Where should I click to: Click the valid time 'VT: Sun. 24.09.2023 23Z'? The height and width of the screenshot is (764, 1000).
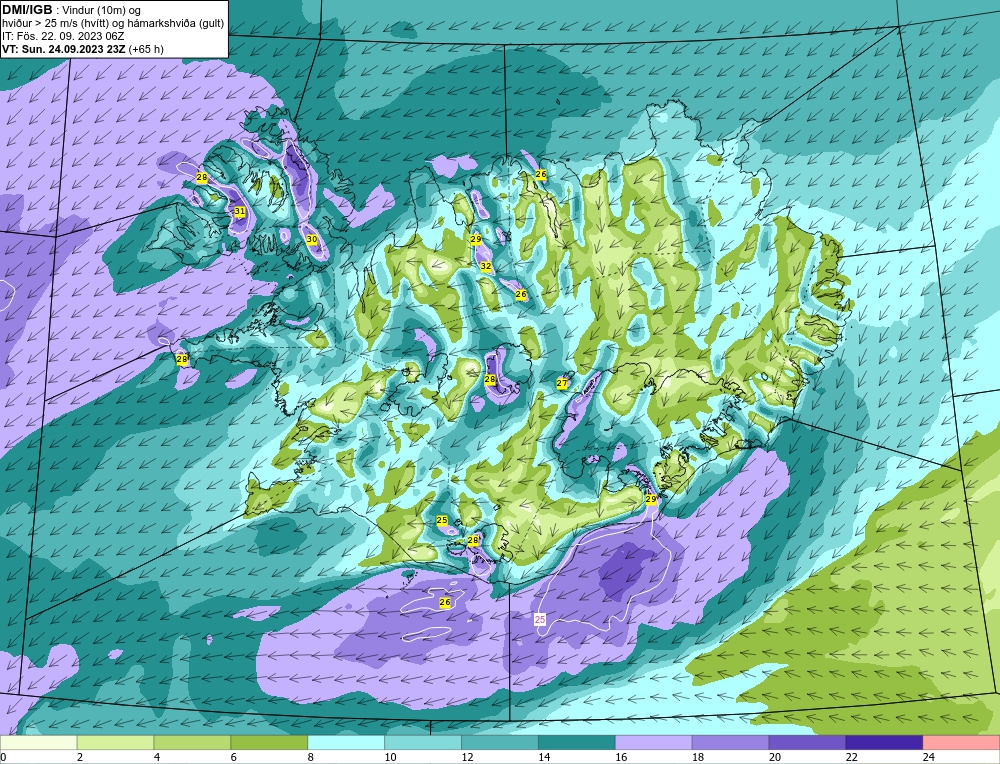point(64,49)
